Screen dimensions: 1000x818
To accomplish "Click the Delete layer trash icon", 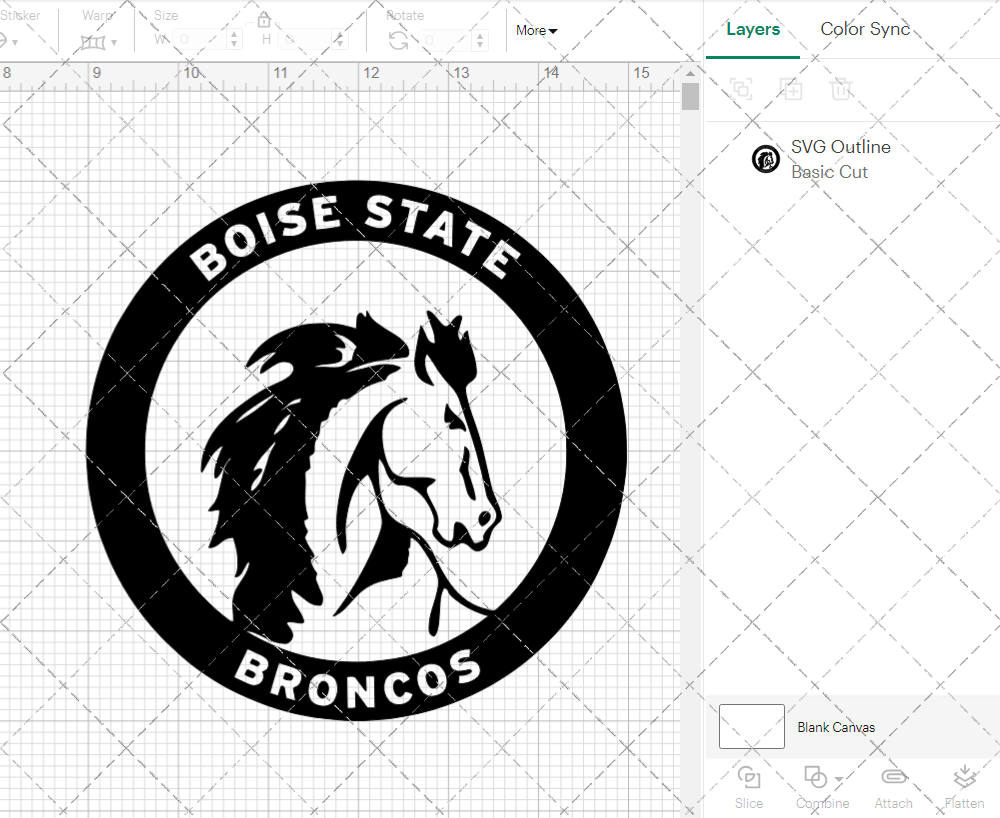I will tap(841, 89).
